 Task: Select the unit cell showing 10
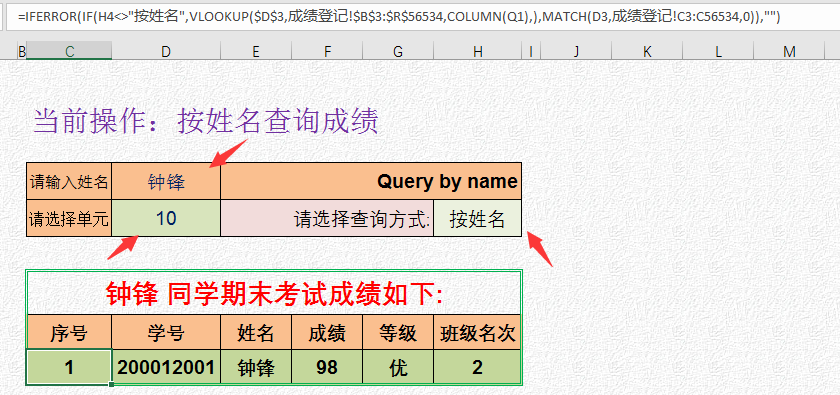(166, 218)
